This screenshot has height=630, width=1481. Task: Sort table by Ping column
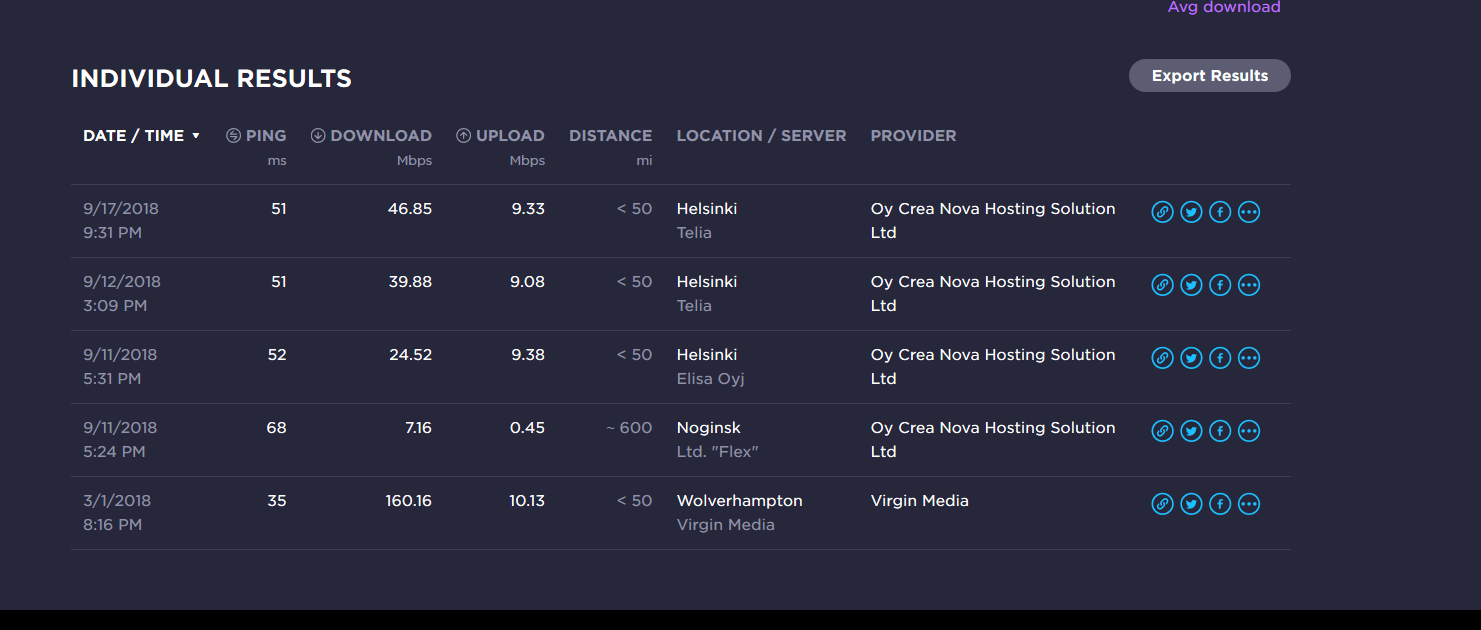pos(256,136)
